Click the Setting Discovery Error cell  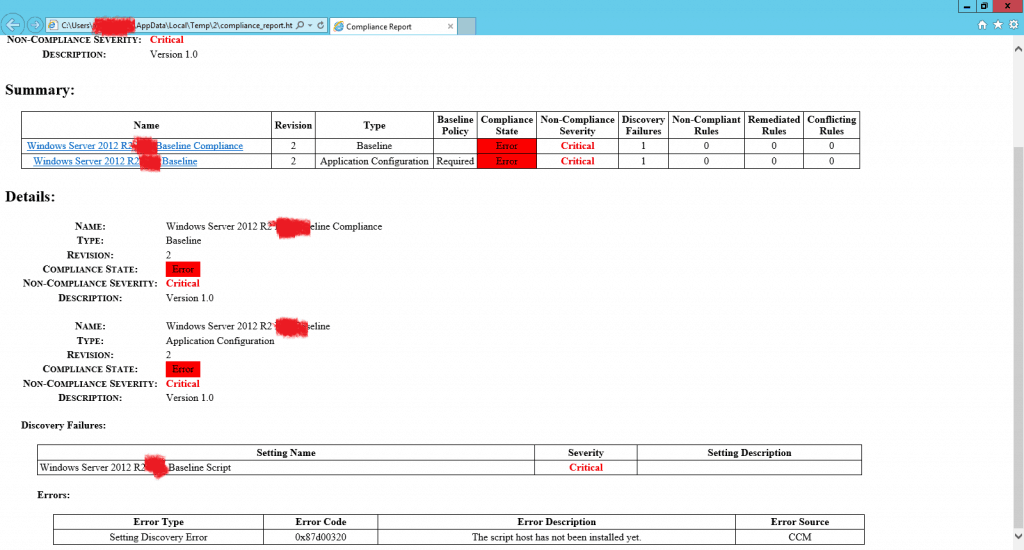coord(158,538)
